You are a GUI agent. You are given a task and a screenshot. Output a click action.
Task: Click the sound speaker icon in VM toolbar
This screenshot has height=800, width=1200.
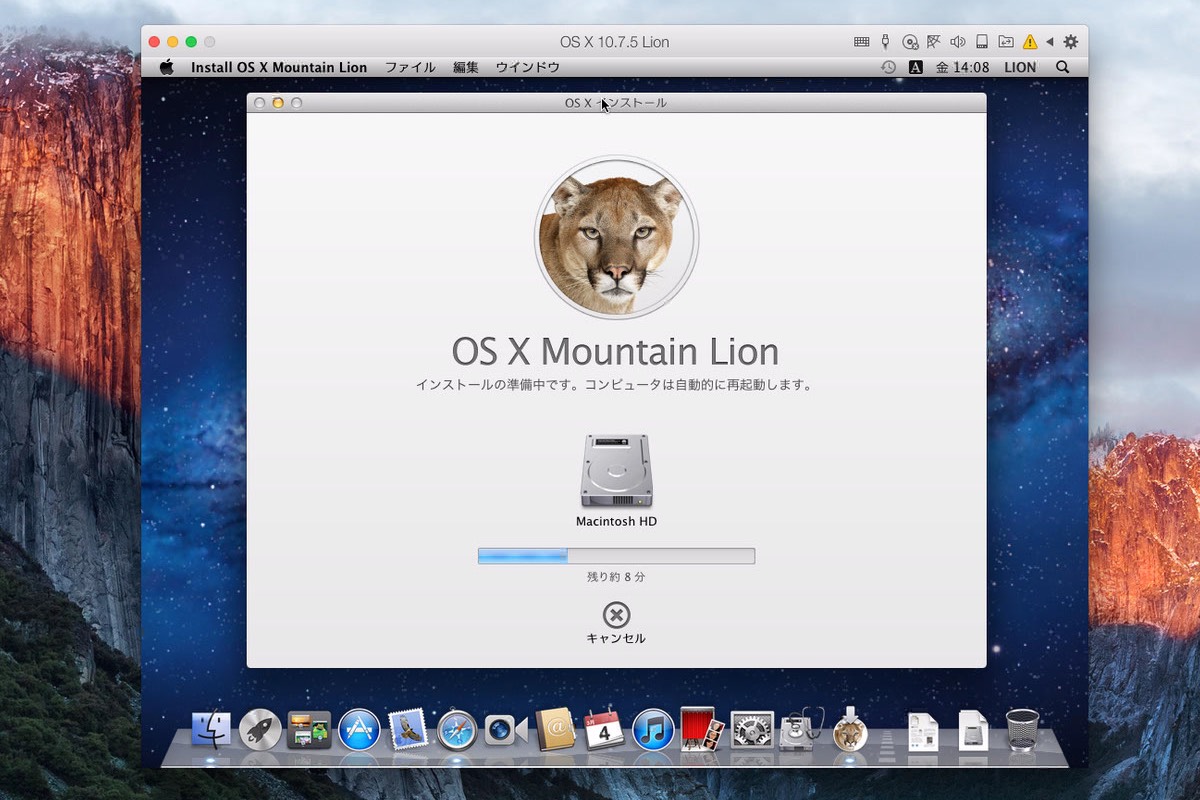click(958, 42)
